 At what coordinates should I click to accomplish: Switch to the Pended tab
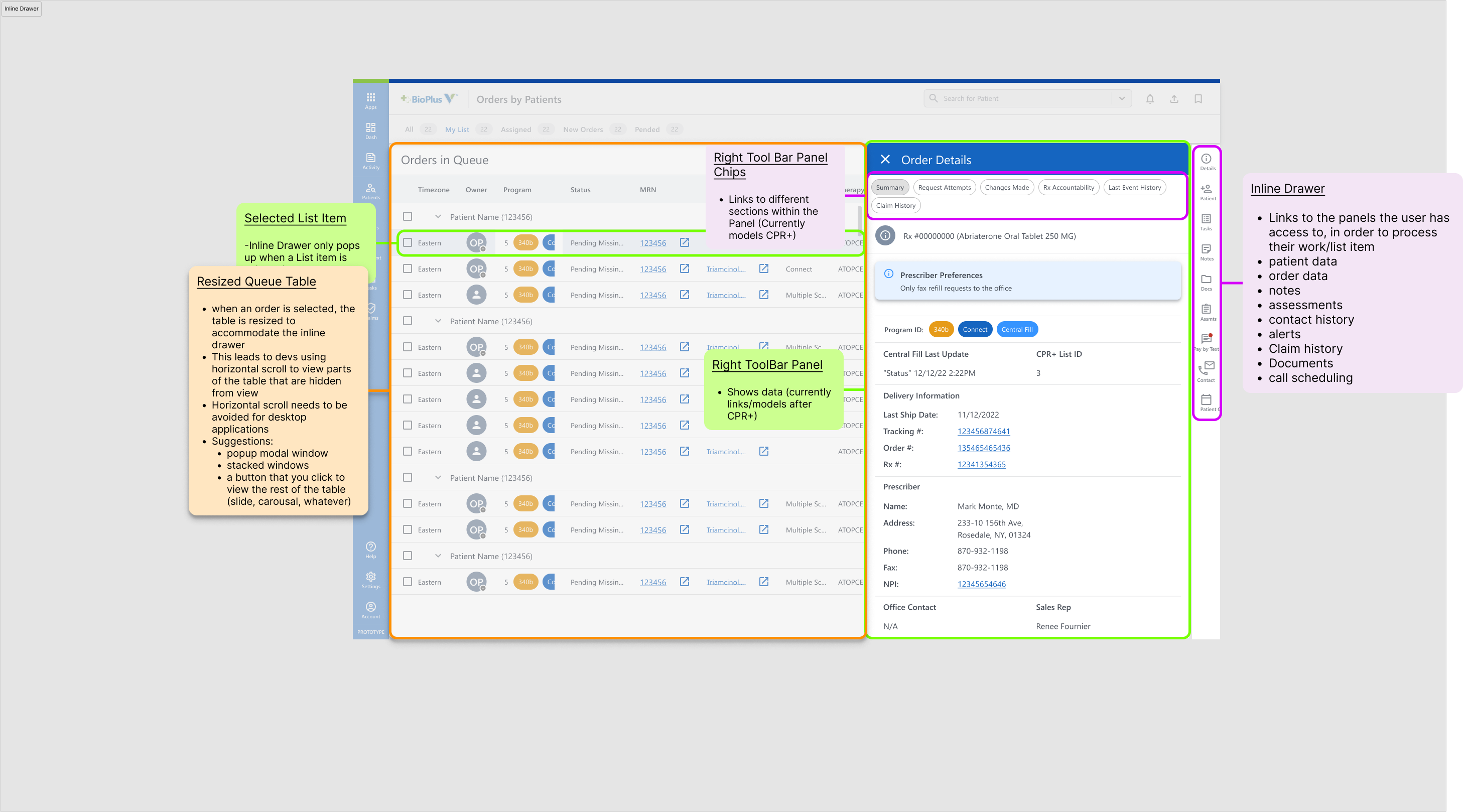647,129
